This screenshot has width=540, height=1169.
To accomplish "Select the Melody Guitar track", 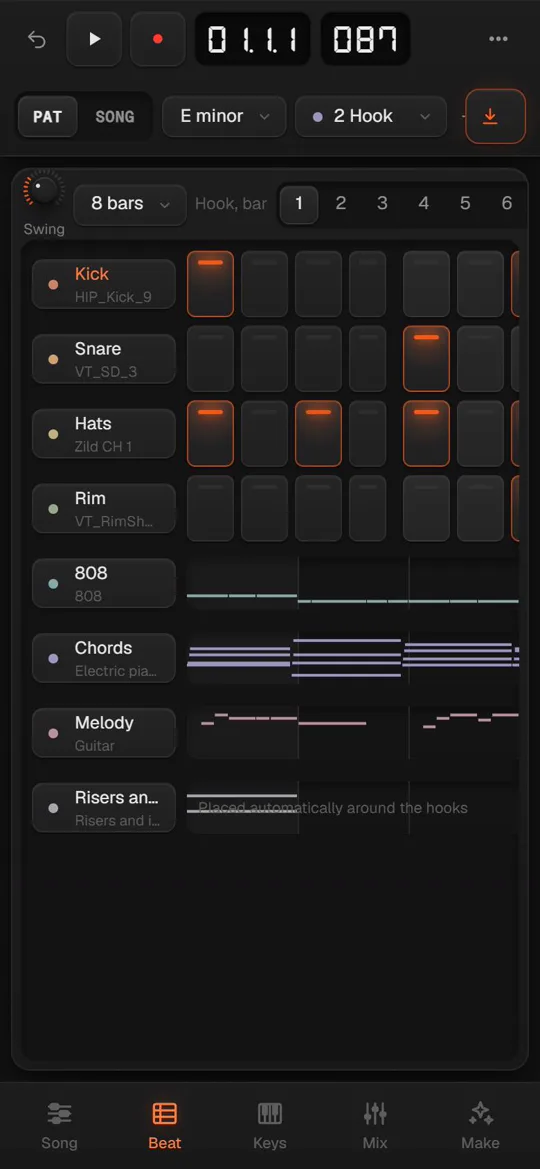I will pyautogui.click(x=104, y=733).
